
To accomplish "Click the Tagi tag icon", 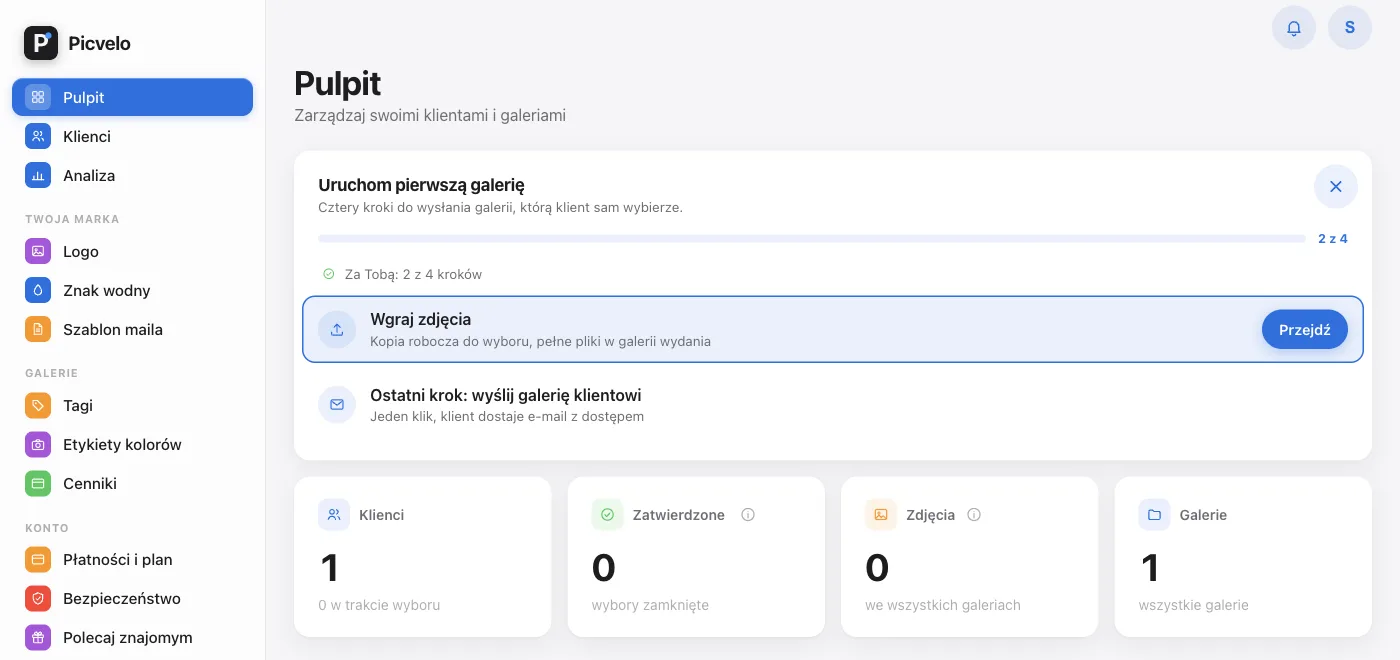I will (x=38, y=406).
